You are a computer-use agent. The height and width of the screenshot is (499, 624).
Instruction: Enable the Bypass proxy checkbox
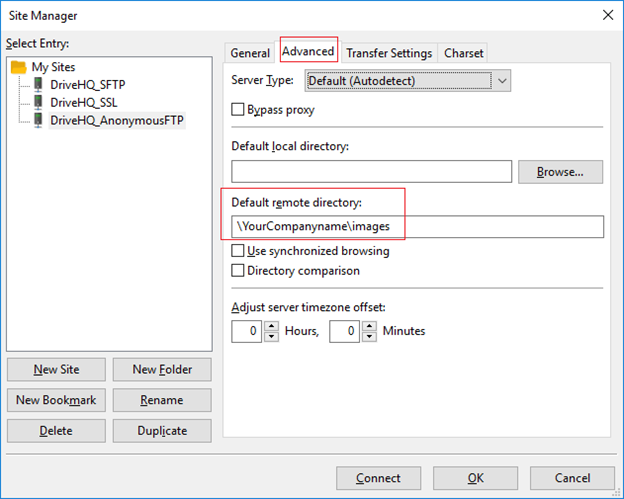(239, 109)
